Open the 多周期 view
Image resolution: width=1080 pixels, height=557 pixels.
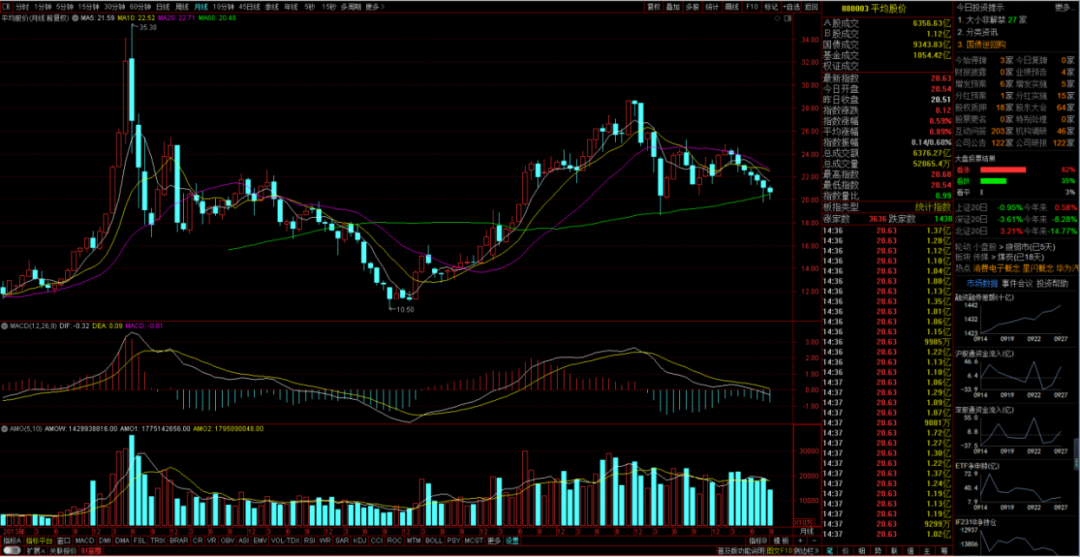351,7
